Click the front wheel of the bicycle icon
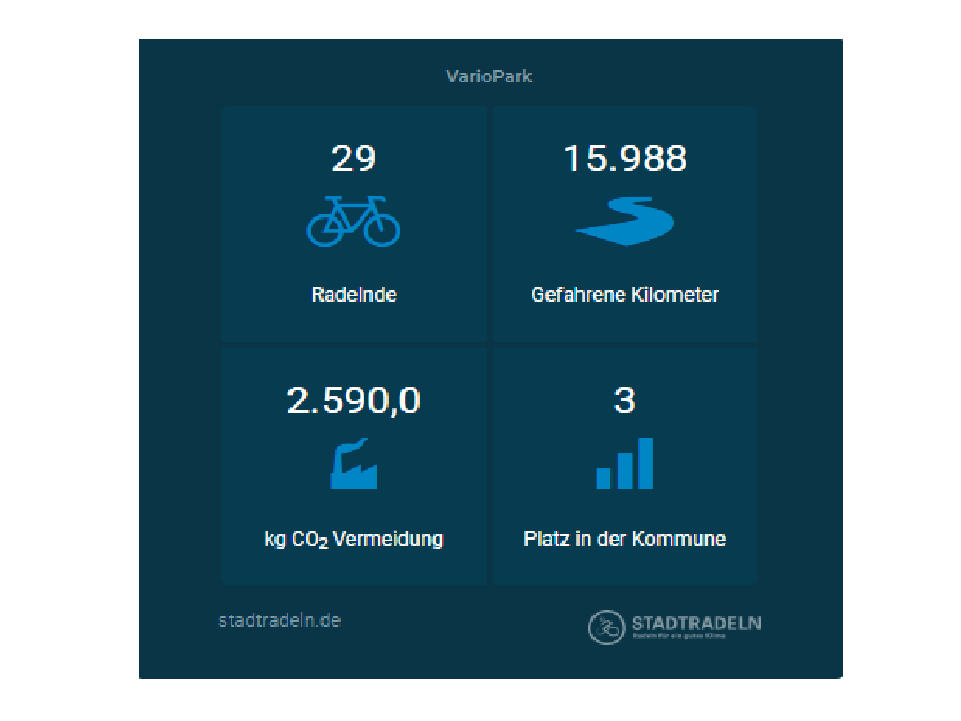The height and width of the screenshot is (721, 961). (x=381, y=228)
